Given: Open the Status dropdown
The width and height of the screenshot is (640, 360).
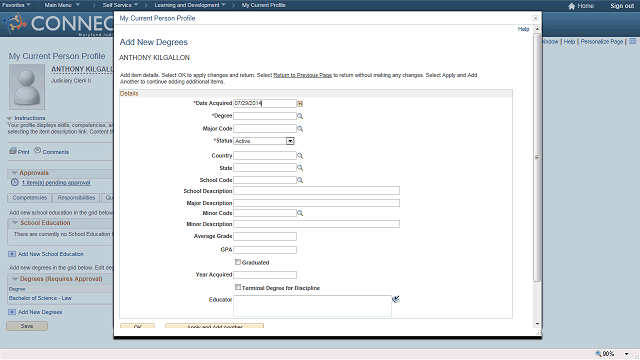Looking at the screenshot, I should point(290,141).
